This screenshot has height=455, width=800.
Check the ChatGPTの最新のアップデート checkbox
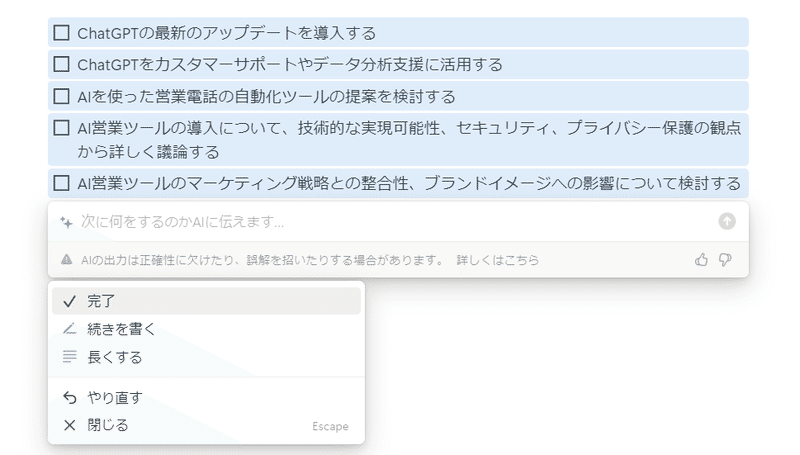(x=62, y=33)
